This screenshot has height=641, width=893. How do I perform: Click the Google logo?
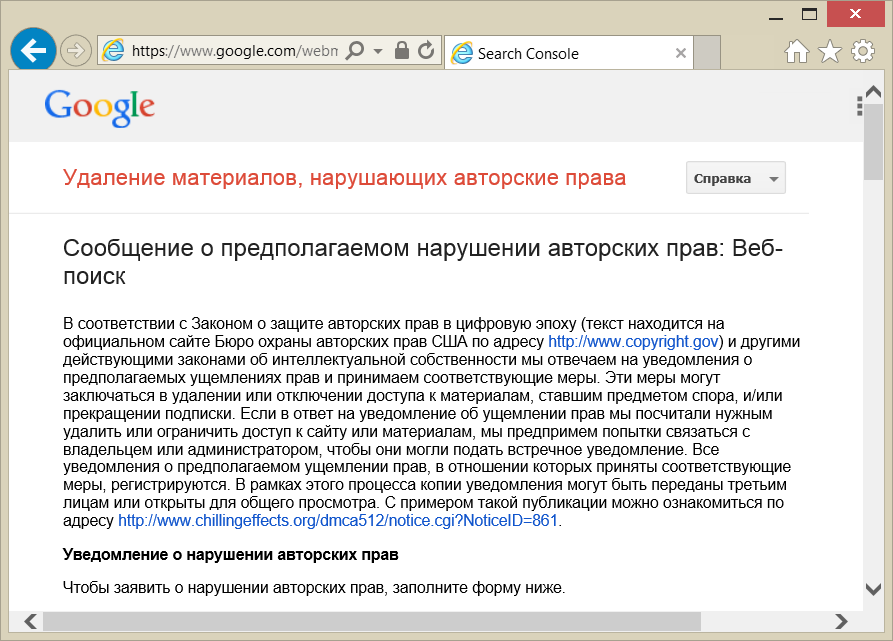(100, 107)
